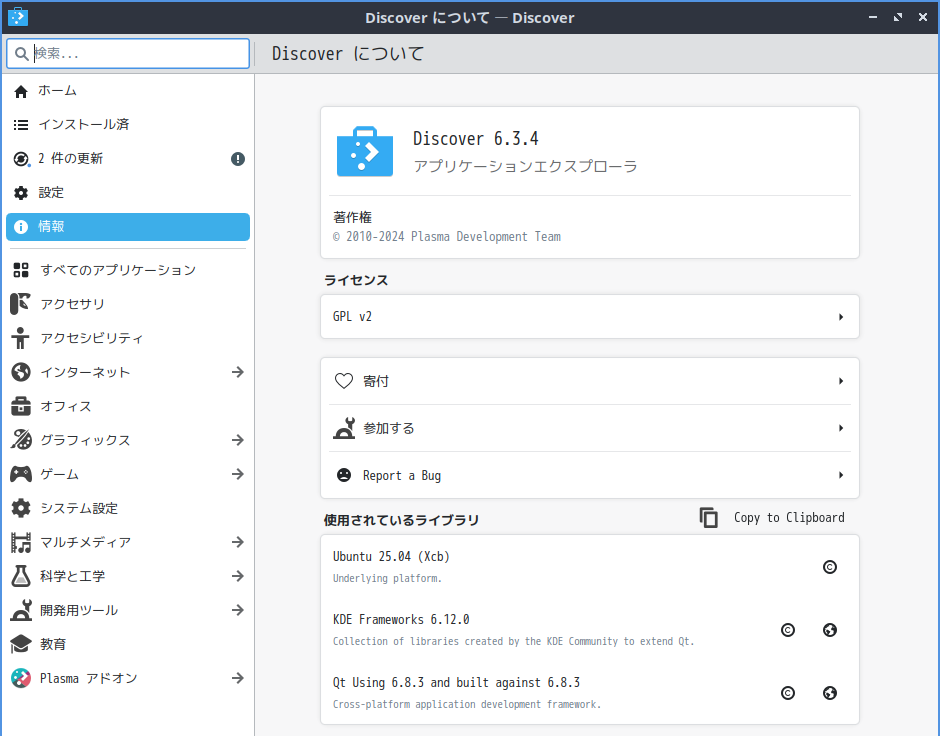
Task: Click the Accessories category icon
Action: [21, 304]
